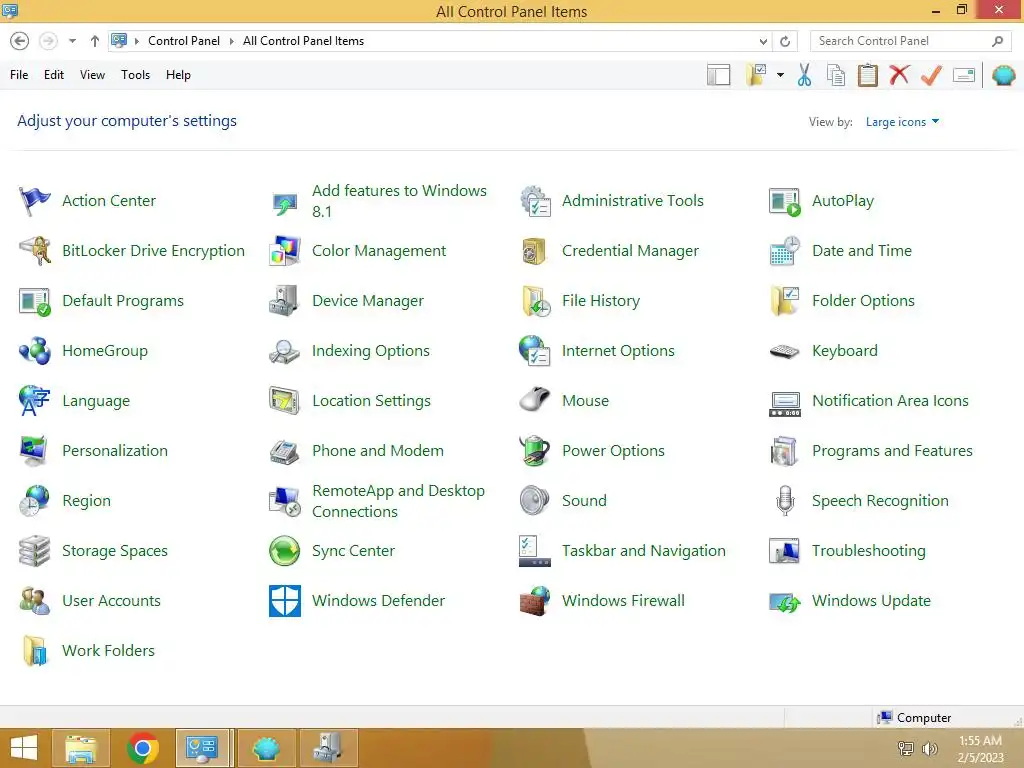Open the Edit menu
The width and height of the screenshot is (1024, 768).
pyautogui.click(x=54, y=75)
